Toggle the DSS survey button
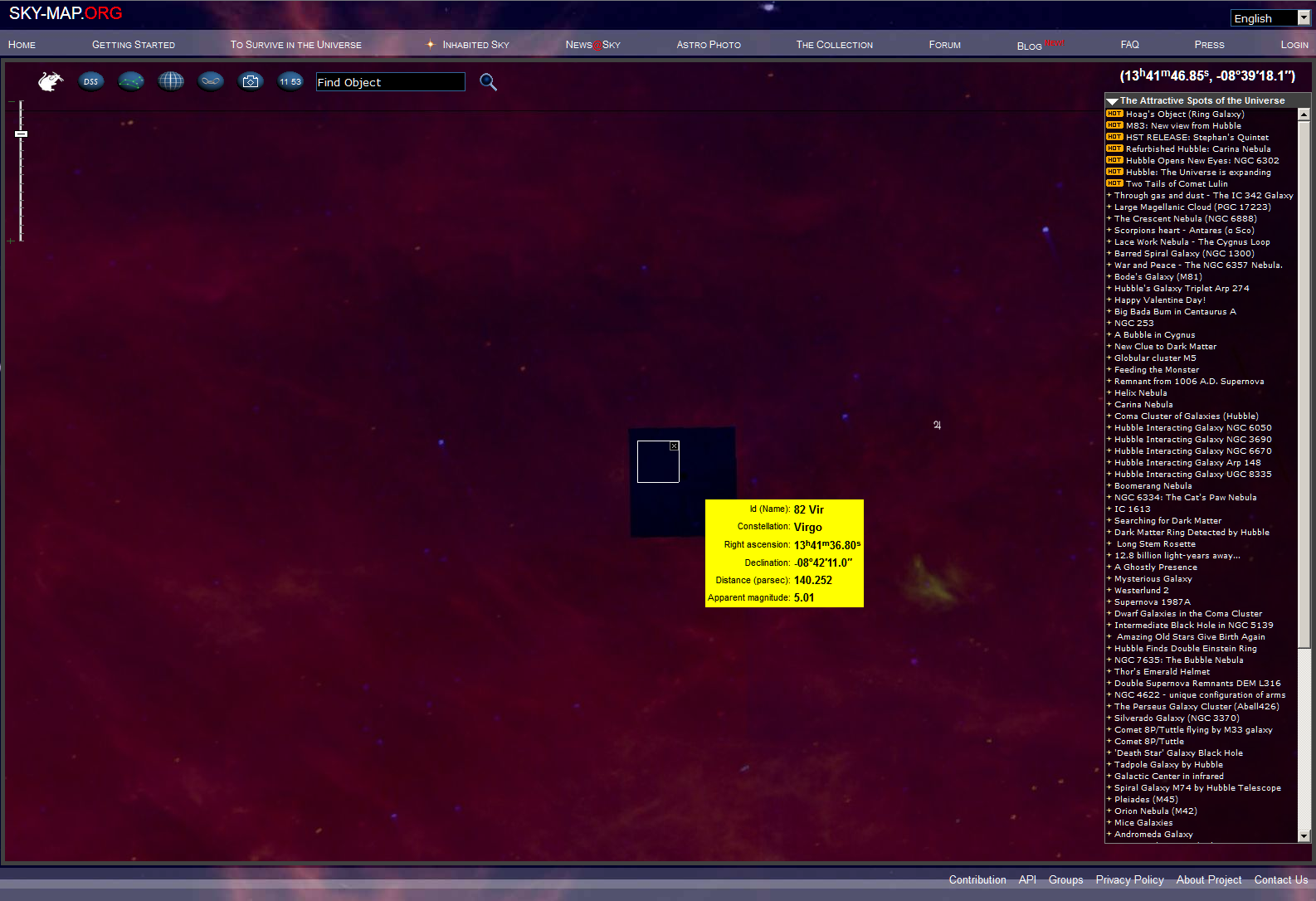The image size is (1316, 901). coord(91,81)
